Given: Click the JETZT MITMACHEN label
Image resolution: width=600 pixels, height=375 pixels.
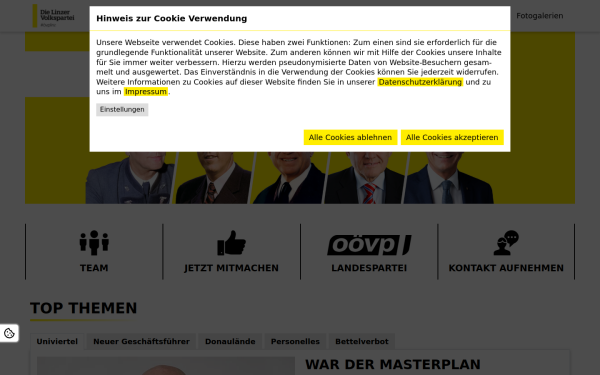Looking at the screenshot, I should point(232,268).
